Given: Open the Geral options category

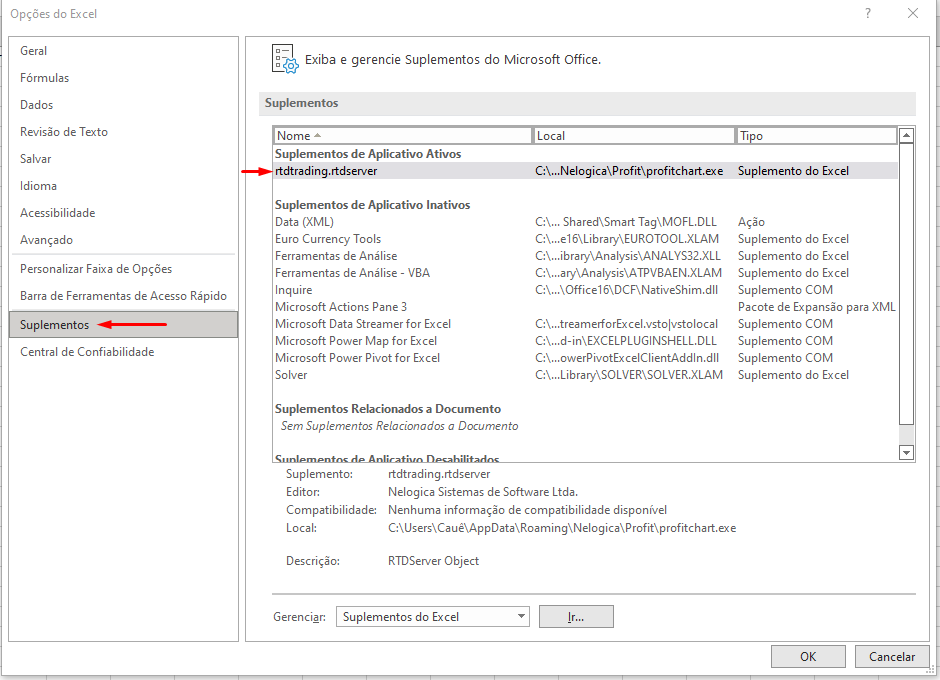Looking at the screenshot, I should point(123,51).
